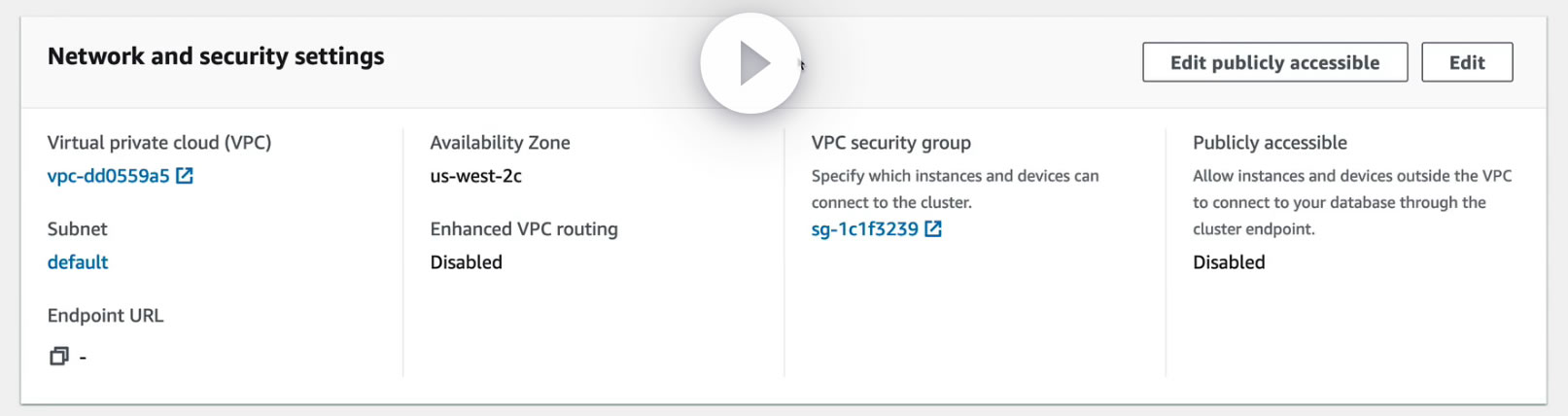The height and width of the screenshot is (416, 1568).
Task: Open the sg-1c1f3239 security group link
Action: coord(864,229)
